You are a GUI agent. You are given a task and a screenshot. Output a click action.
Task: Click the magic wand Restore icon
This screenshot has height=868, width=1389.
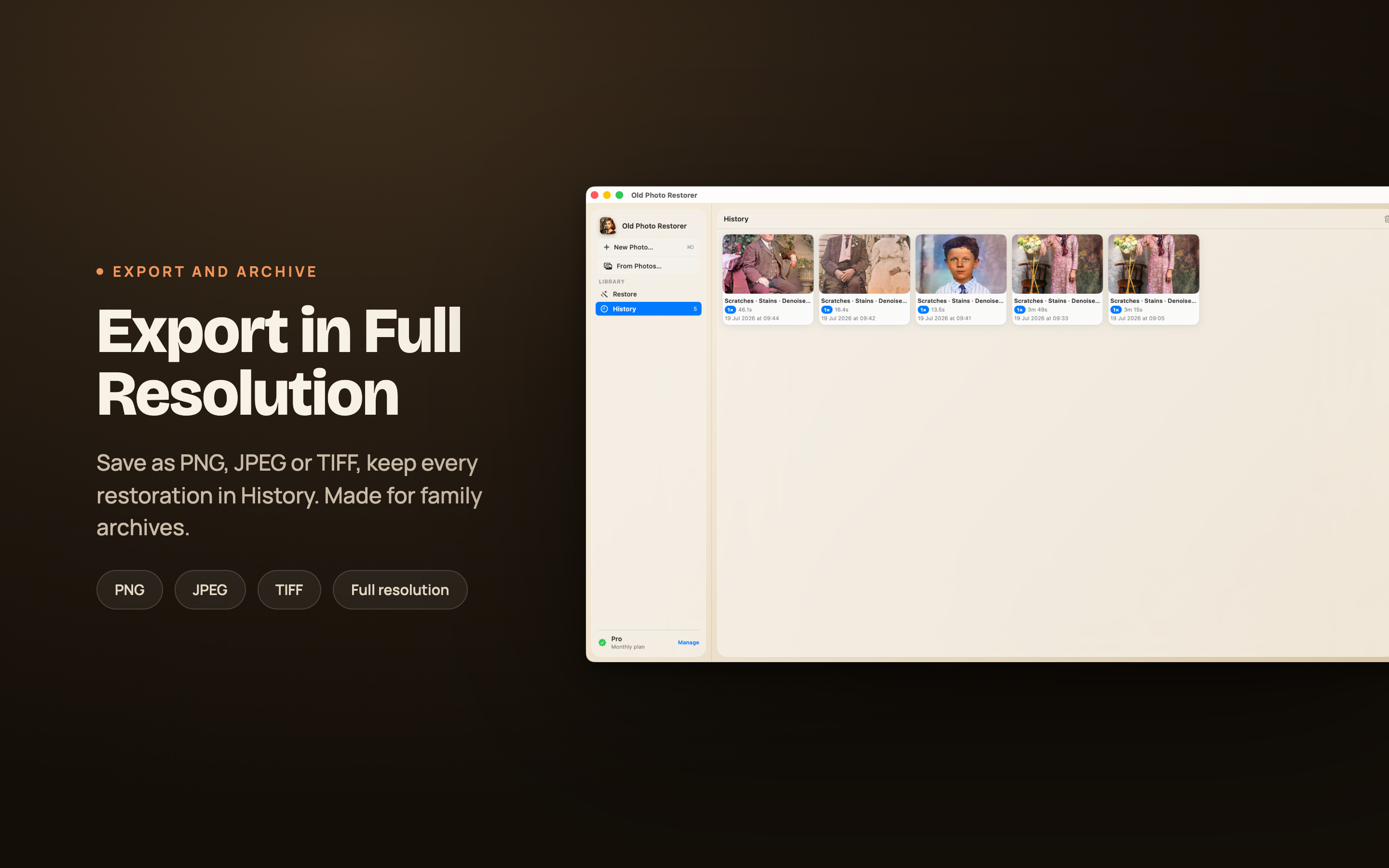click(x=604, y=295)
